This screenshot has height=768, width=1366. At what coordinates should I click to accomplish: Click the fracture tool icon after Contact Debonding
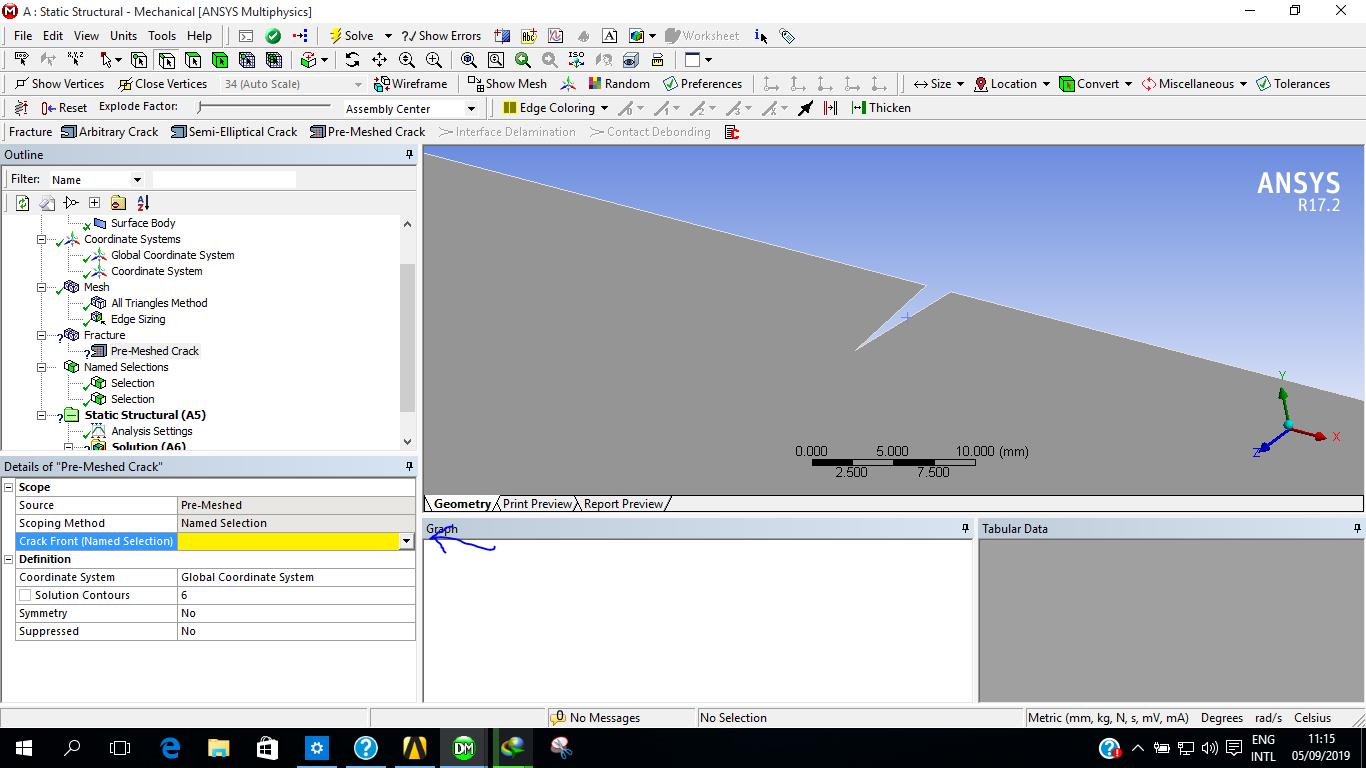[x=732, y=132]
